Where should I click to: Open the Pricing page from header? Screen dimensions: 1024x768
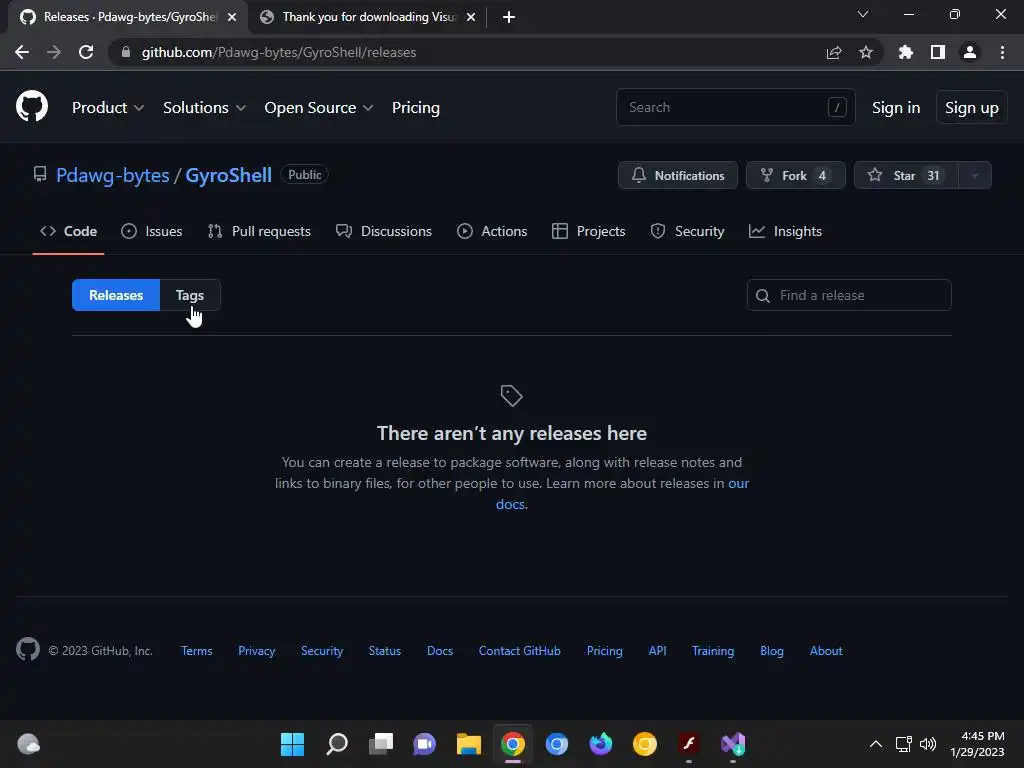coord(415,108)
